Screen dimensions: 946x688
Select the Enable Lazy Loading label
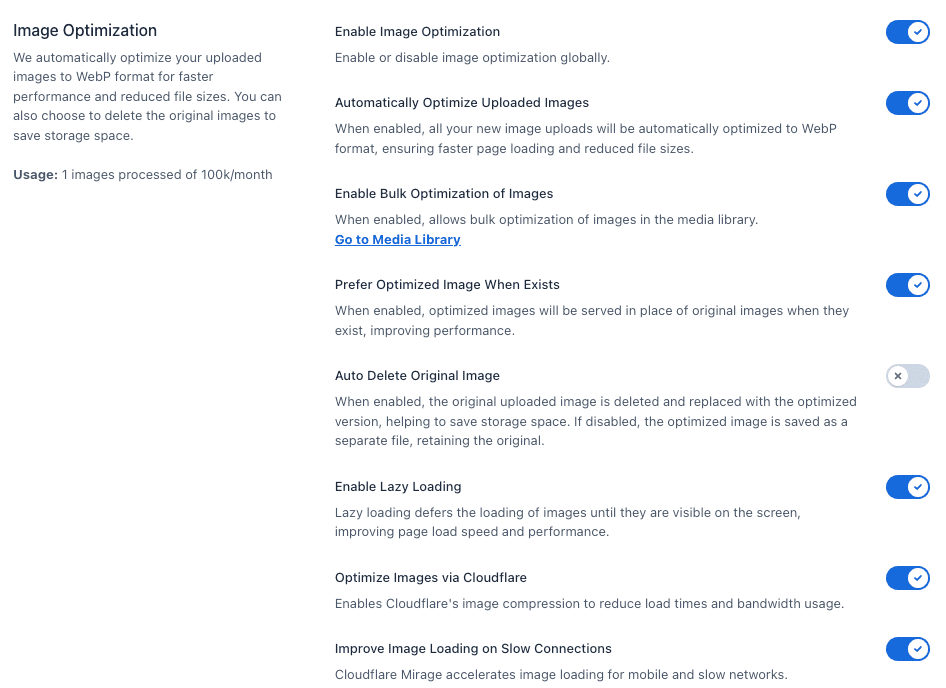point(398,487)
